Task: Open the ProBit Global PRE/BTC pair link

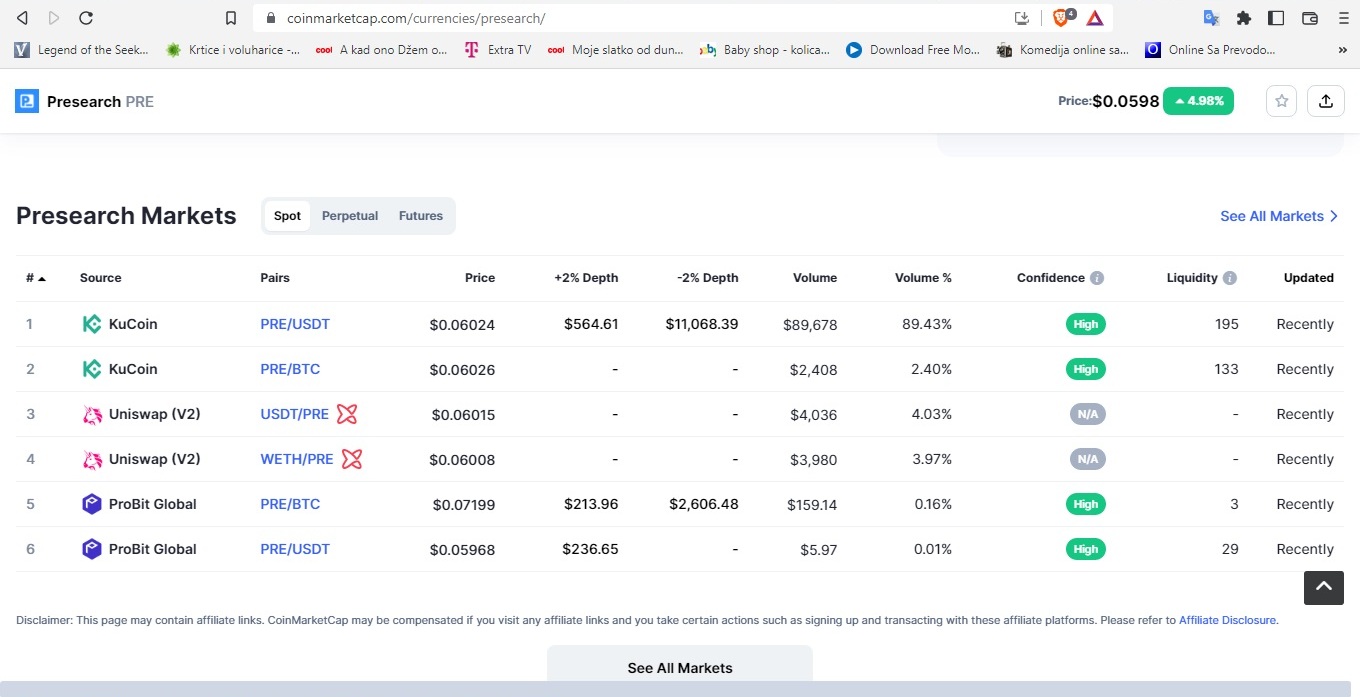Action: coord(290,504)
